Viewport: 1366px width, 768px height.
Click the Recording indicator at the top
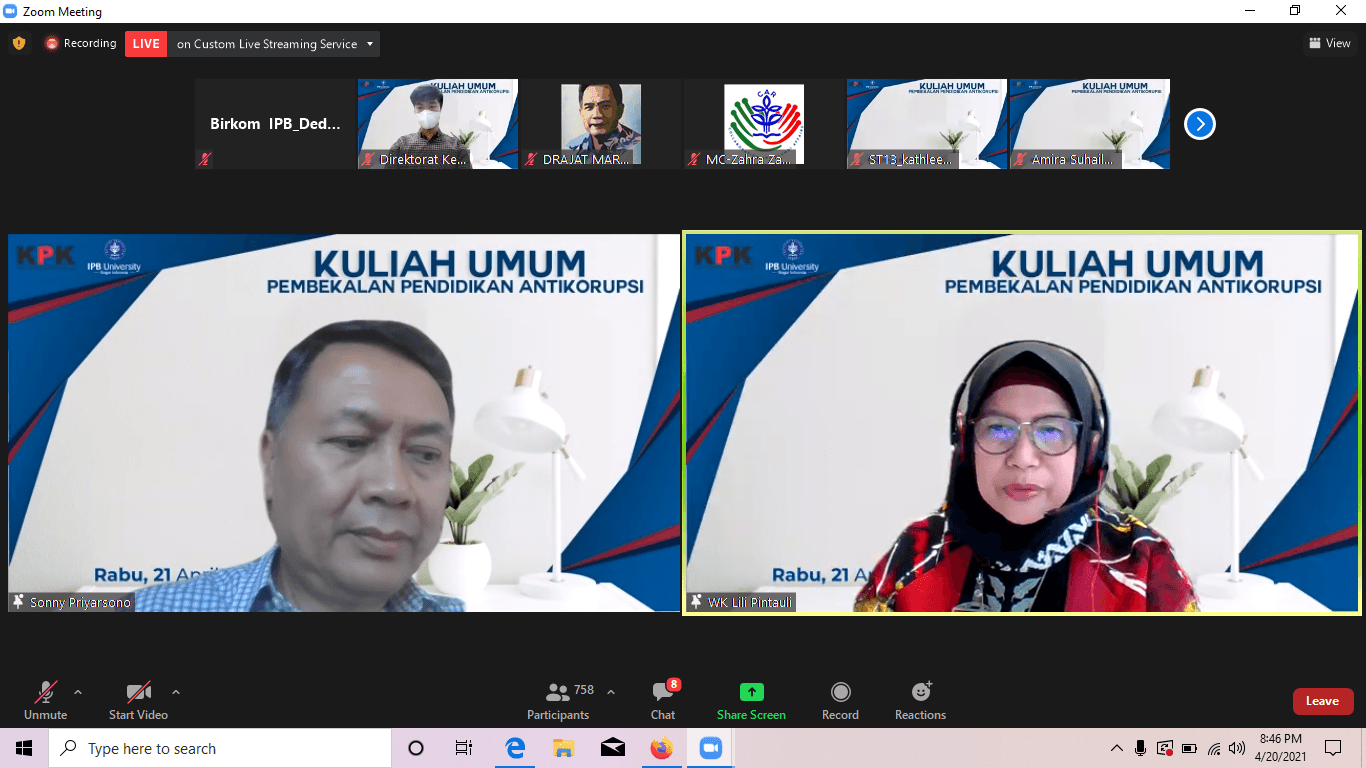pos(80,43)
